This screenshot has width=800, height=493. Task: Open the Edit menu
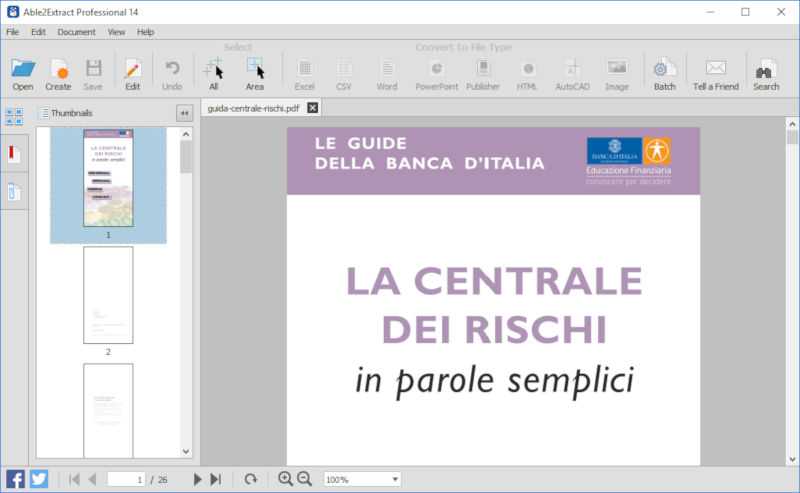tap(38, 32)
